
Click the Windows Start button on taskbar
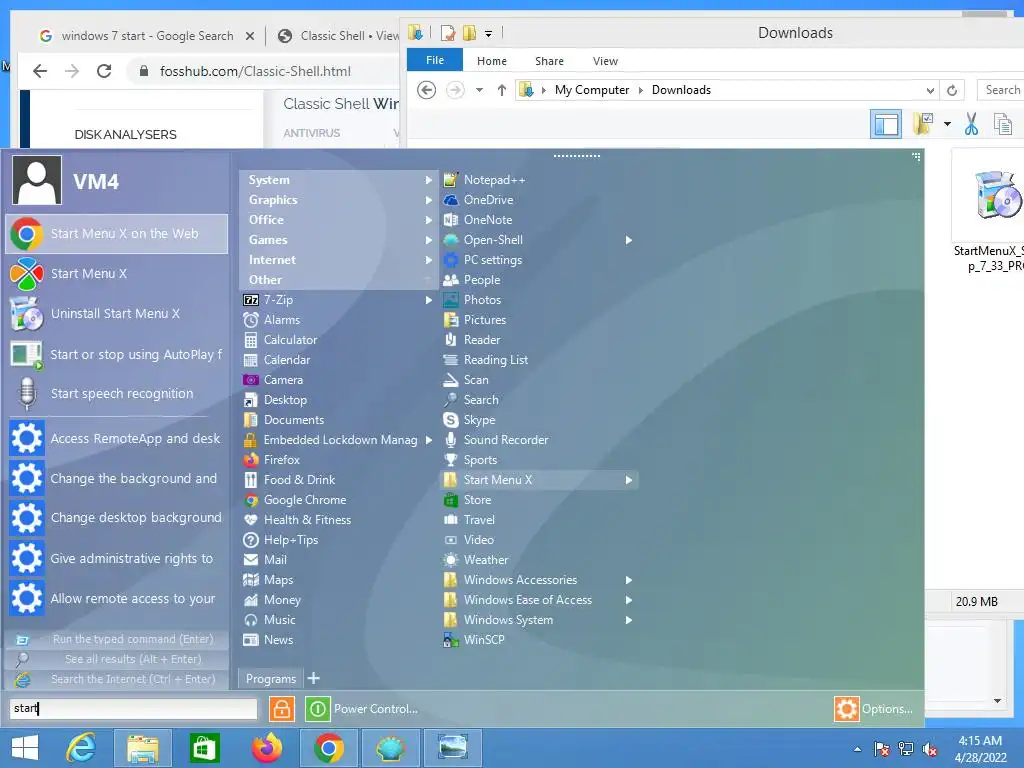pyautogui.click(x=25, y=748)
